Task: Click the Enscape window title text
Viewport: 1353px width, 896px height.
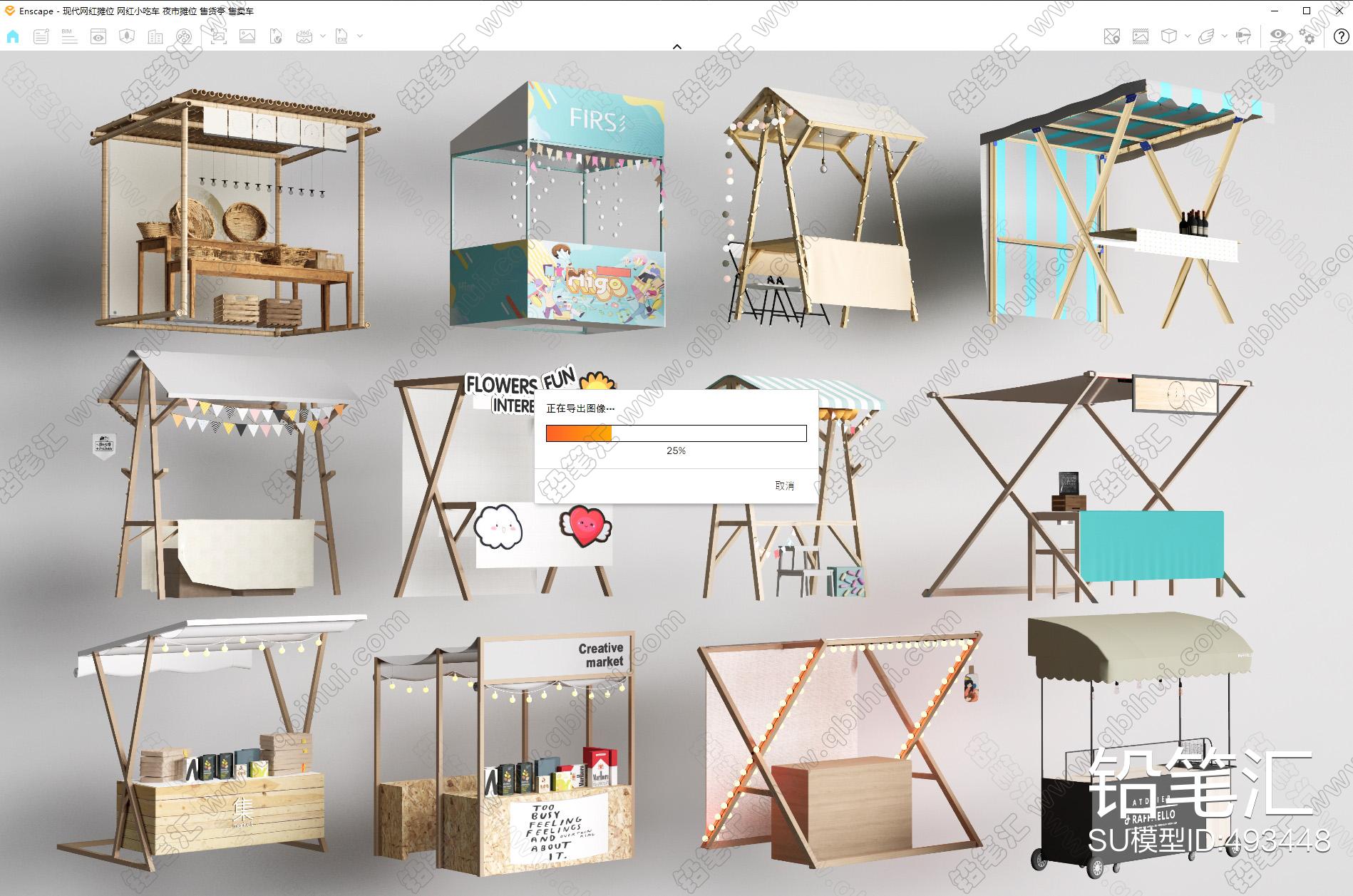Action: pyautogui.click(x=136, y=11)
